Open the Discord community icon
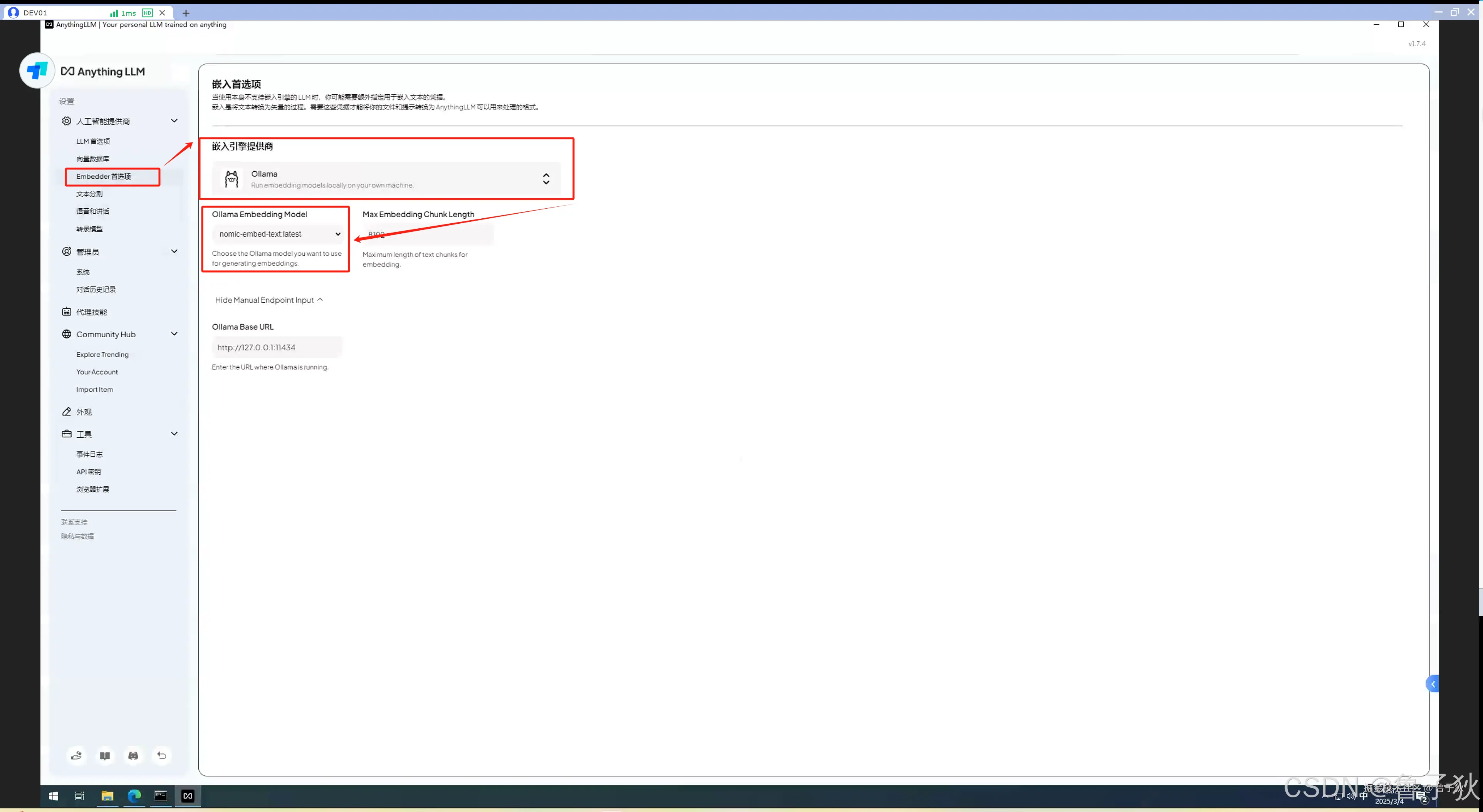Viewport: 1483px width, 812px height. tap(133, 756)
